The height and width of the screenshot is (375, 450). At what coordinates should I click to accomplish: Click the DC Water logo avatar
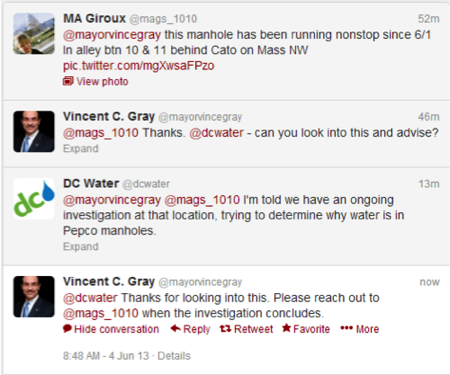coord(34,198)
